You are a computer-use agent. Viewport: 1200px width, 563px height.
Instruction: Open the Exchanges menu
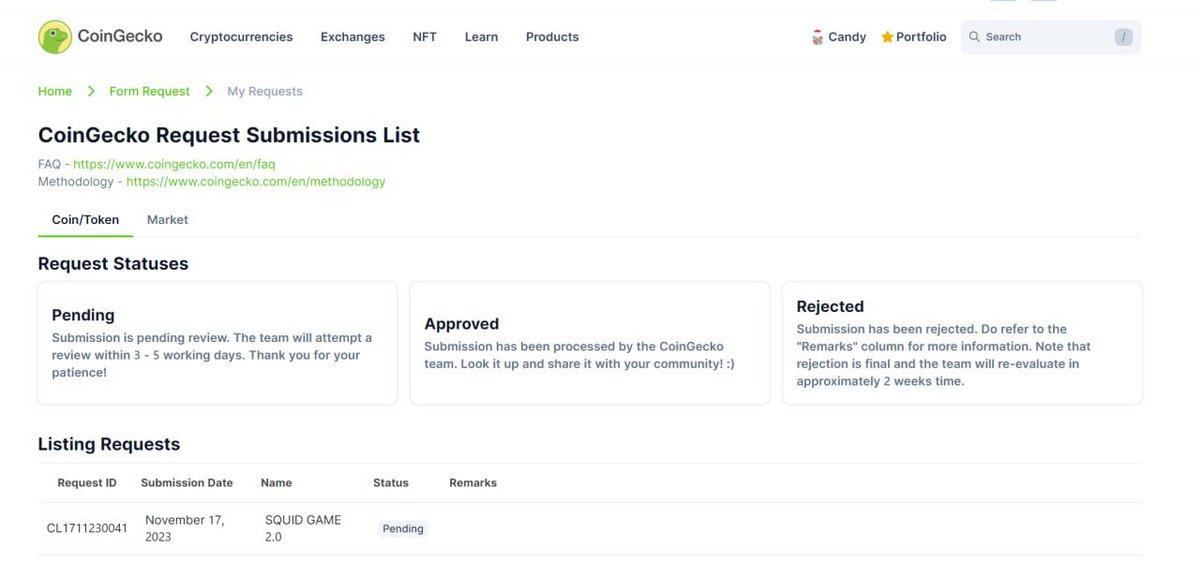click(352, 37)
